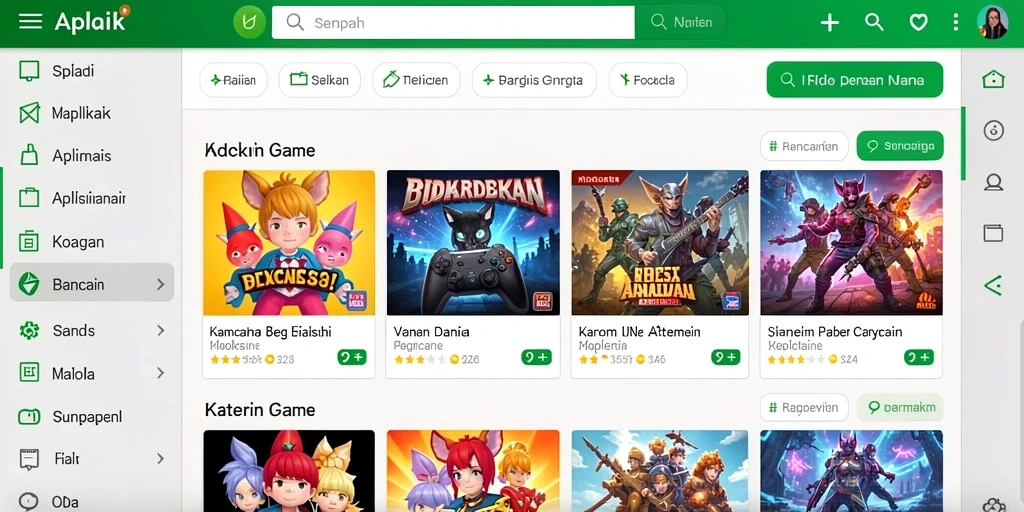Click the Spladi sidebar icon
1024x512 pixels.
point(29,71)
